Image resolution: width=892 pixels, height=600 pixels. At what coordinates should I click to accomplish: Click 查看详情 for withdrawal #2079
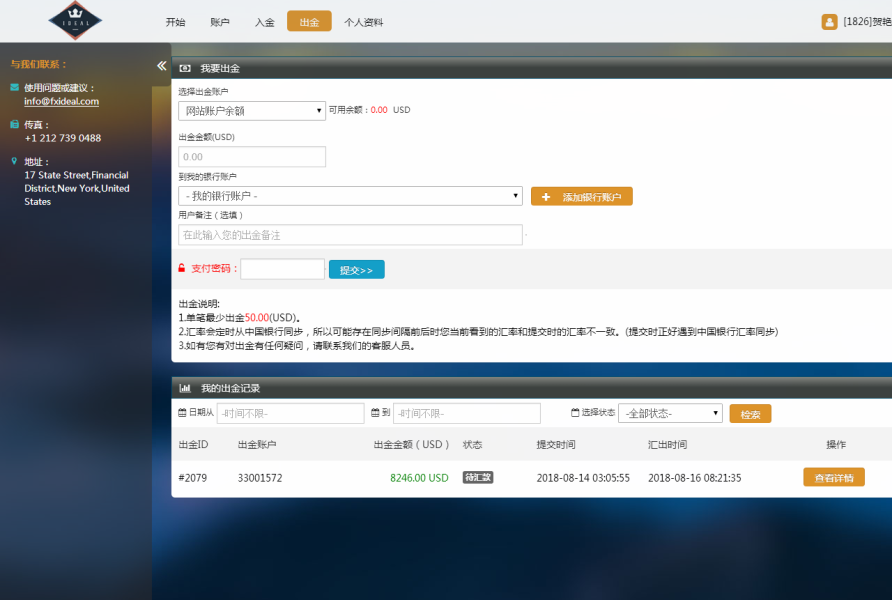pos(833,478)
